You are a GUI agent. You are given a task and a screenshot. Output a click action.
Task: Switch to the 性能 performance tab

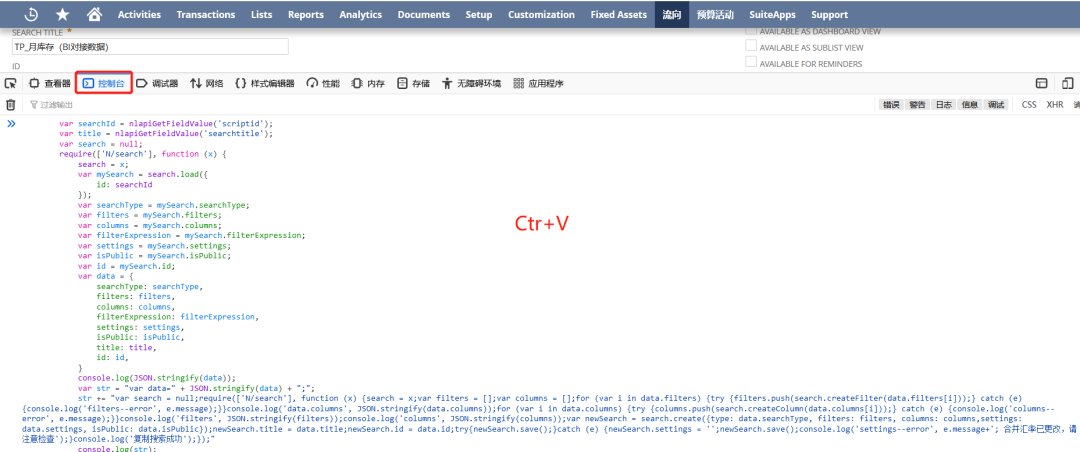[x=323, y=83]
